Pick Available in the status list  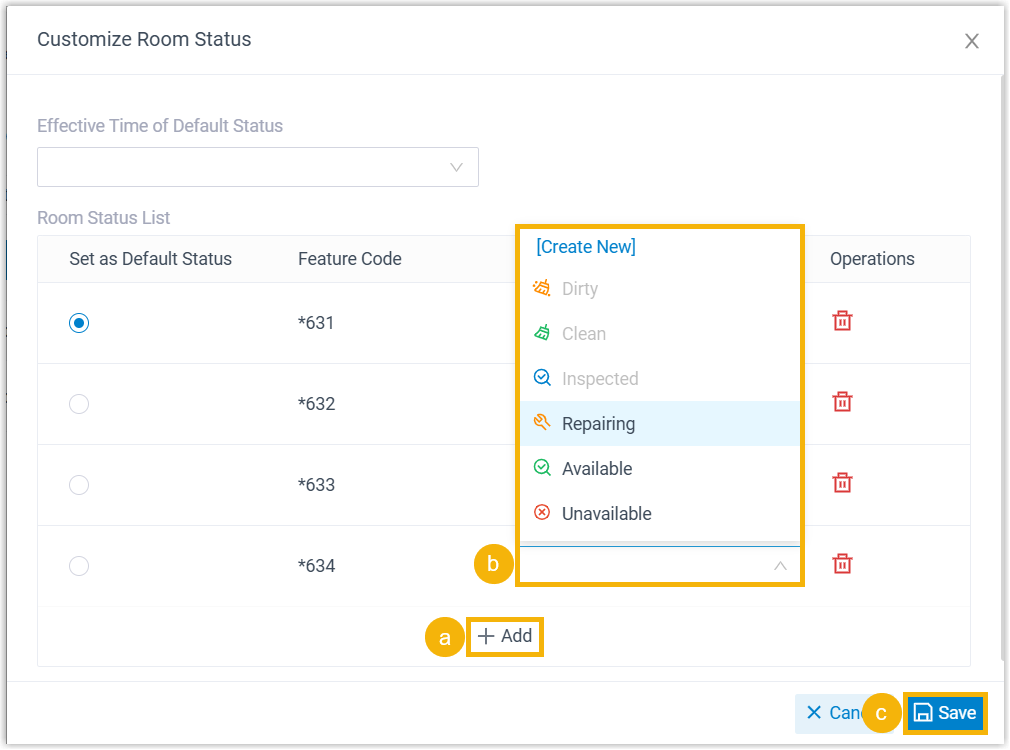coord(597,469)
